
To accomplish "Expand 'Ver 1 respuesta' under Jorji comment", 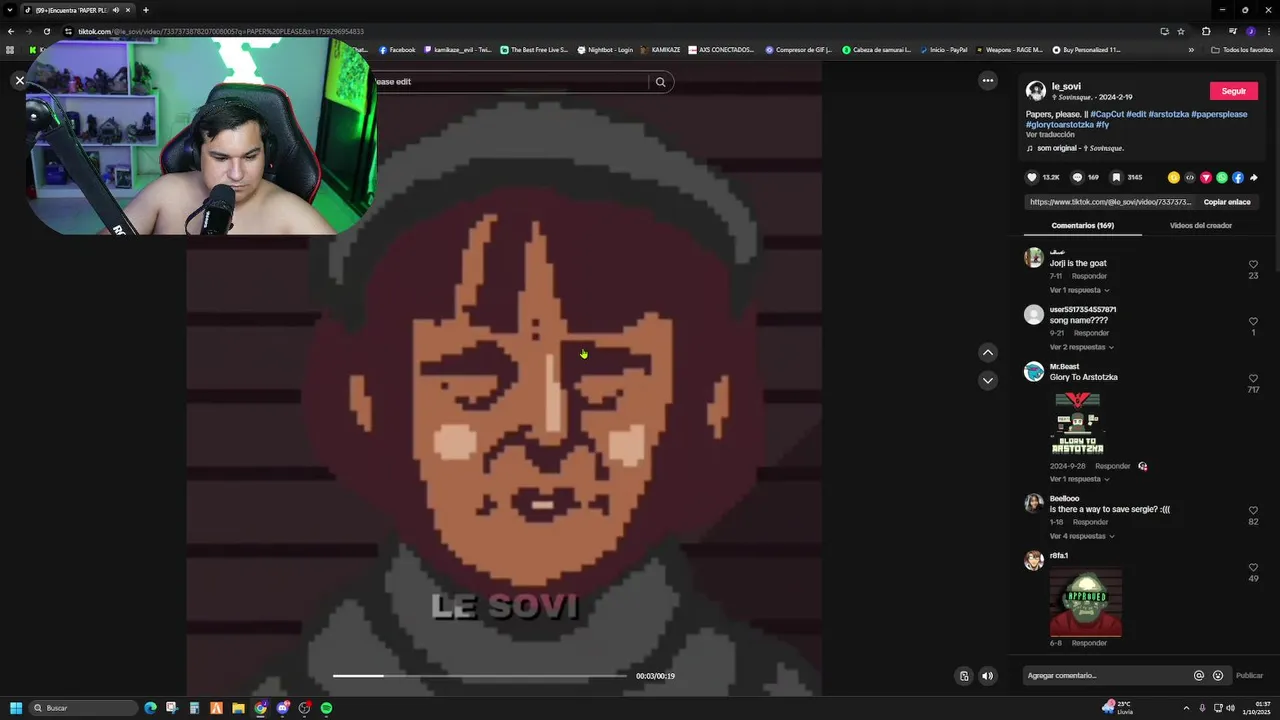I will coord(1079,290).
